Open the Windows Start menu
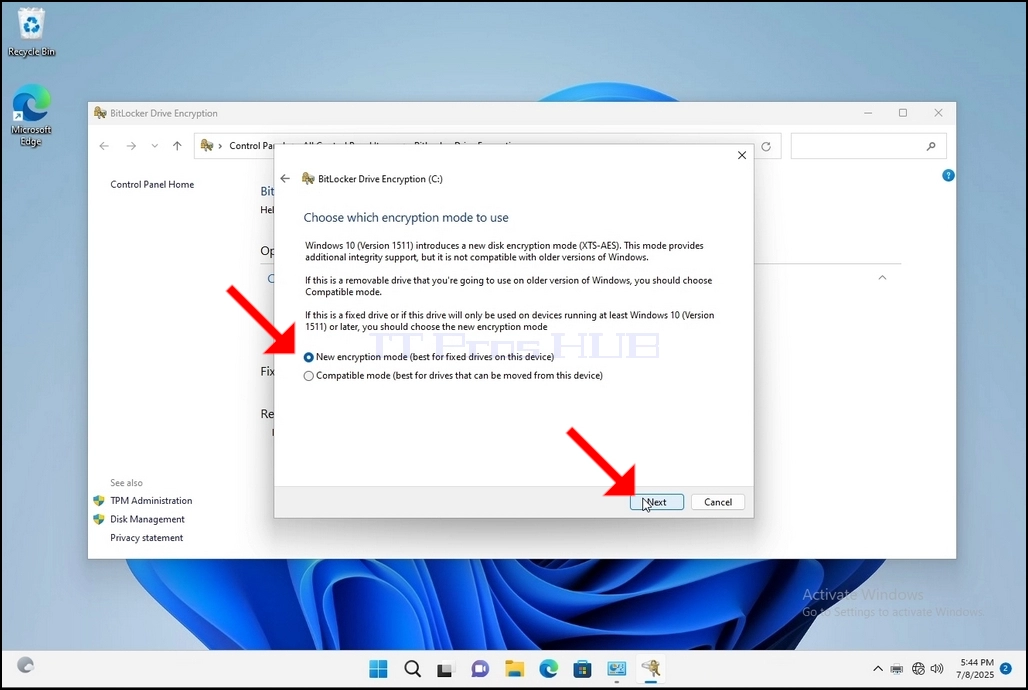The image size is (1028, 690). point(378,669)
